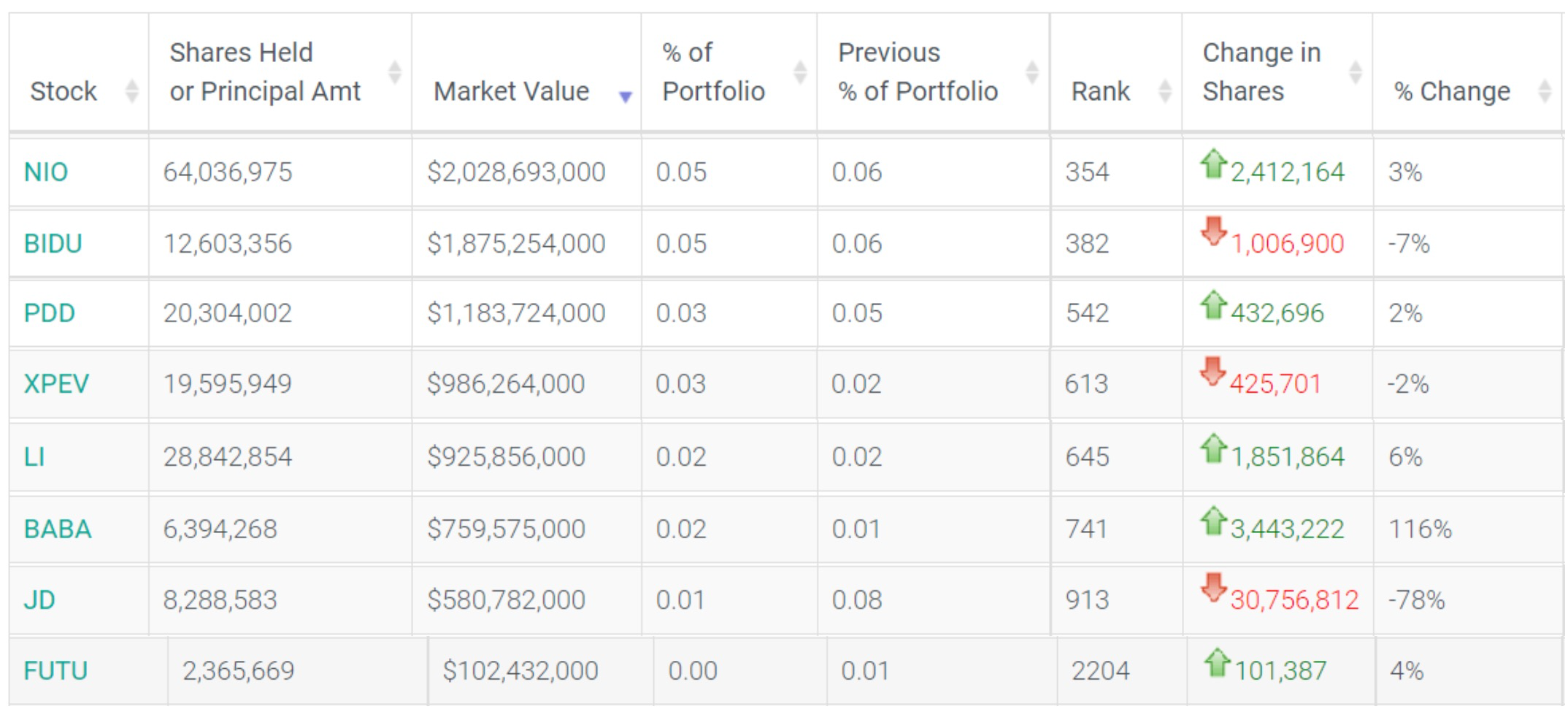Click the red down arrow in JD row
Viewport: 1568px width, 720px height.
(x=1213, y=587)
